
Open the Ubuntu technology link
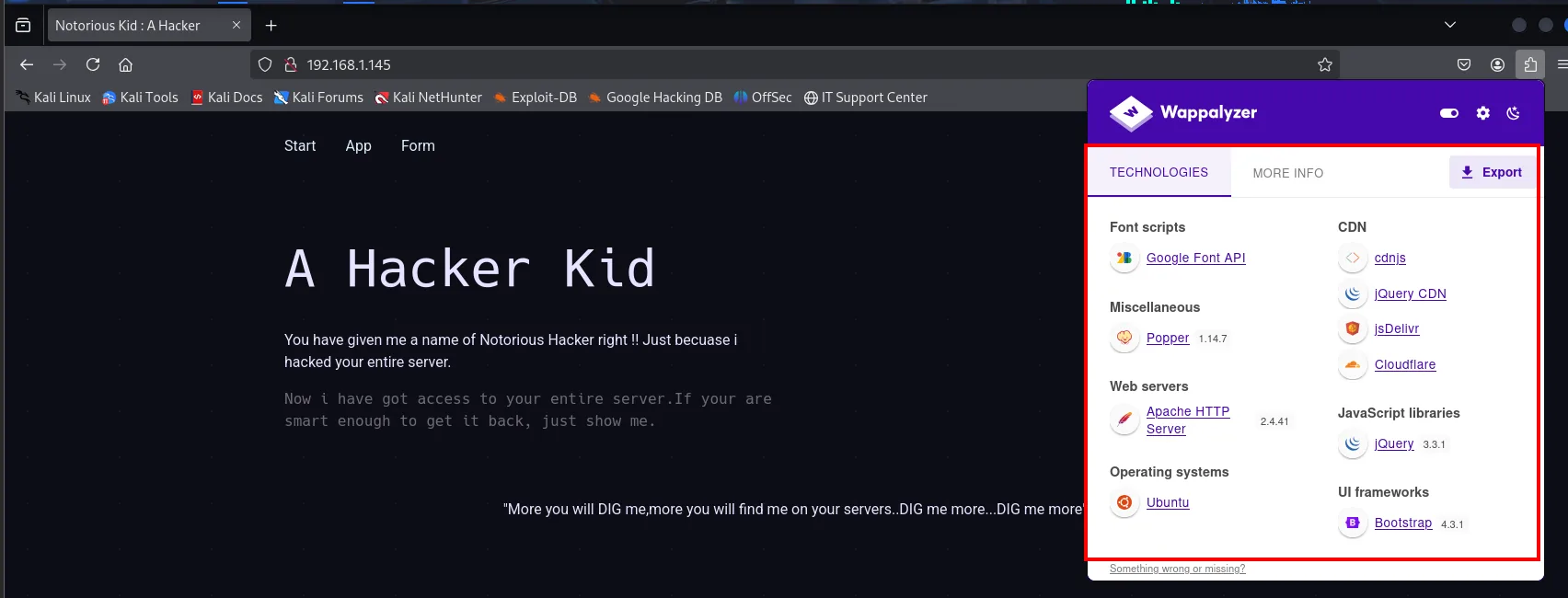pos(1168,502)
